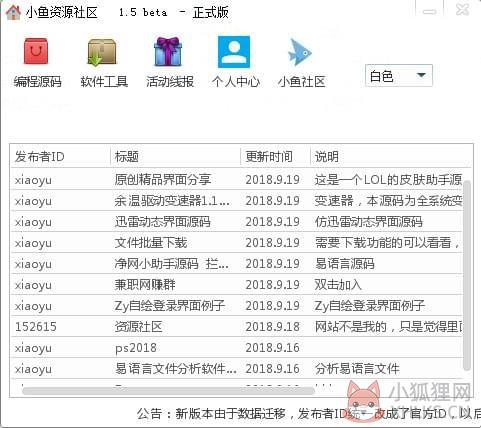Click the 易语言源码 description cell
This screenshot has height=428, width=481.
344,264
